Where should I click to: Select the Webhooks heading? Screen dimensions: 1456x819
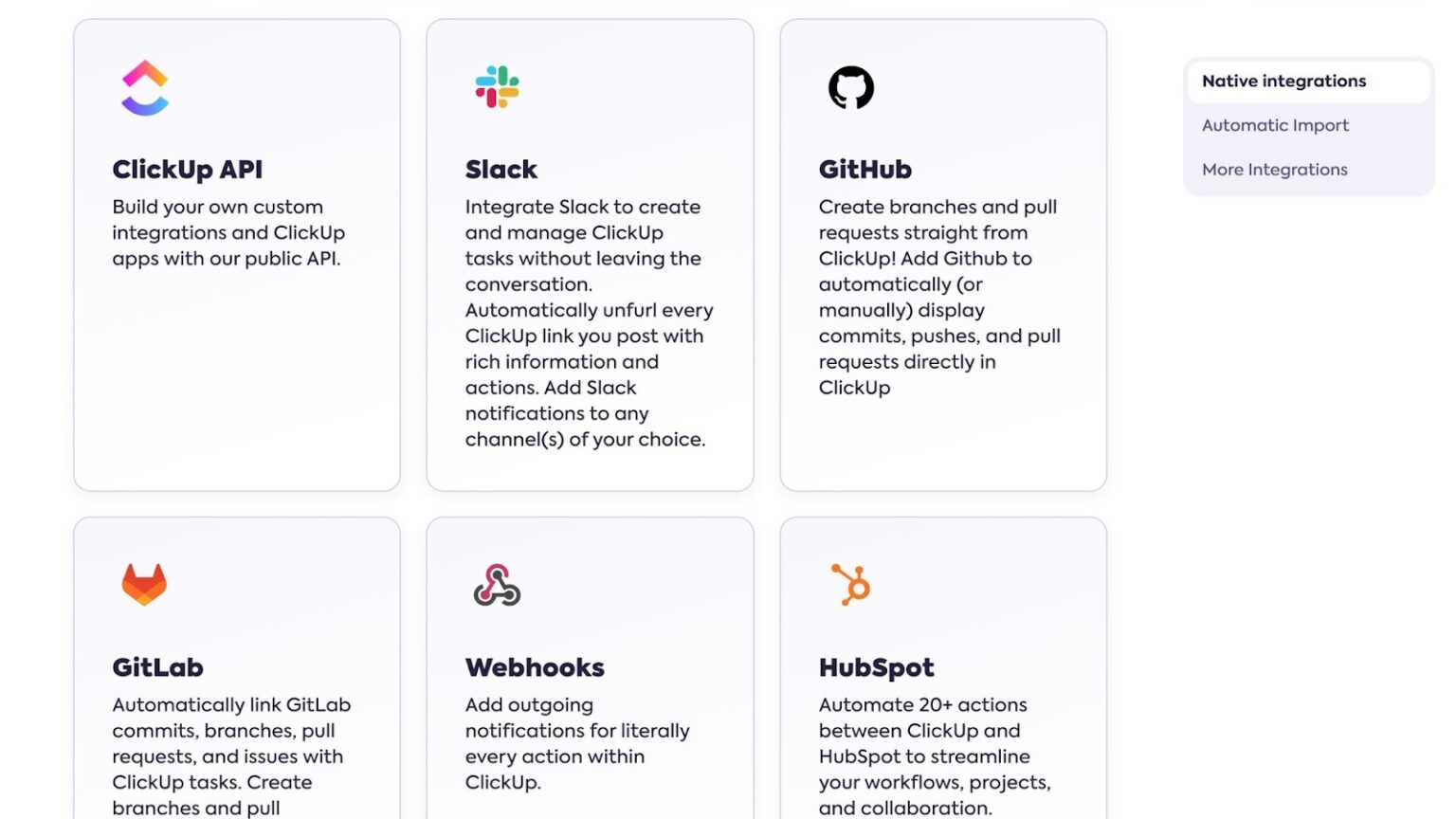tap(534, 667)
